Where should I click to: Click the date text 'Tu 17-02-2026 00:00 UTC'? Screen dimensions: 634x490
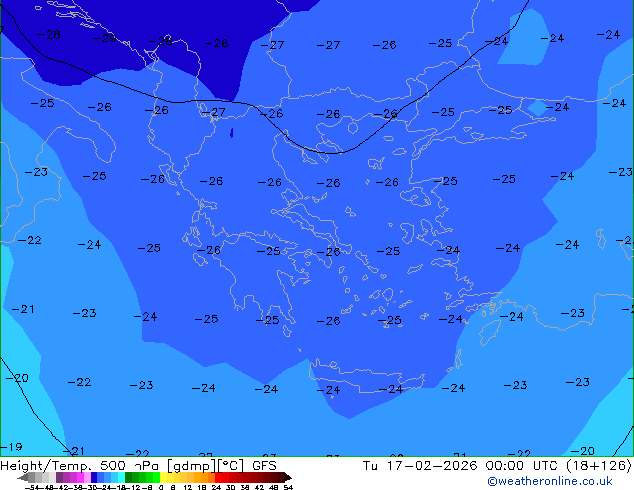coord(461,466)
